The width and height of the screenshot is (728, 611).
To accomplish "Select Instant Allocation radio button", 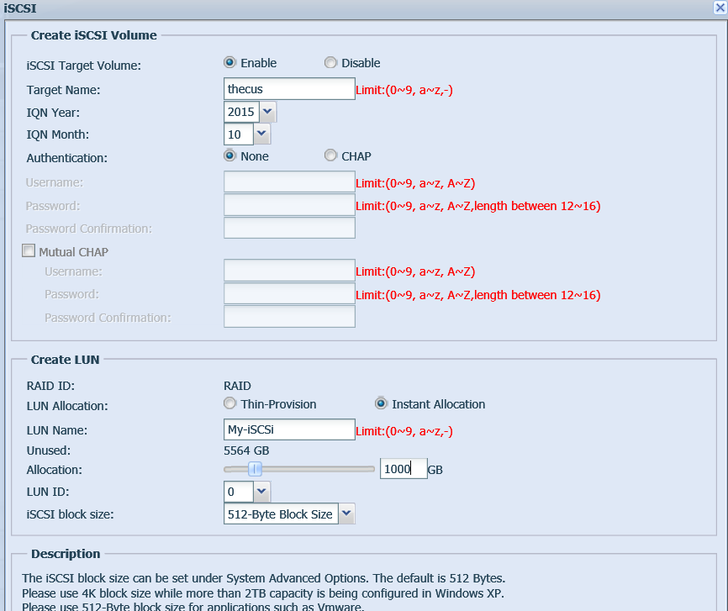I will [x=381, y=404].
